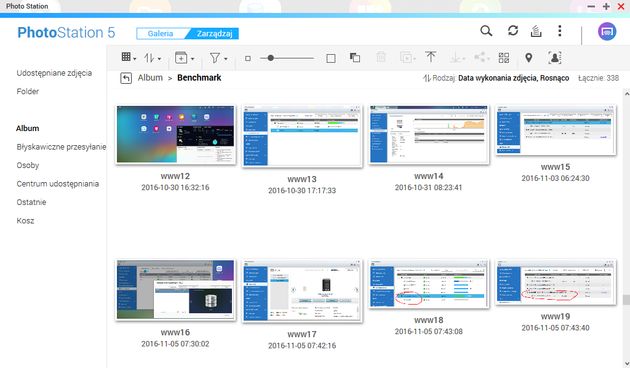Click the vertical scrollbar thumb
The image size is (630, 368).
coord(626,300)
